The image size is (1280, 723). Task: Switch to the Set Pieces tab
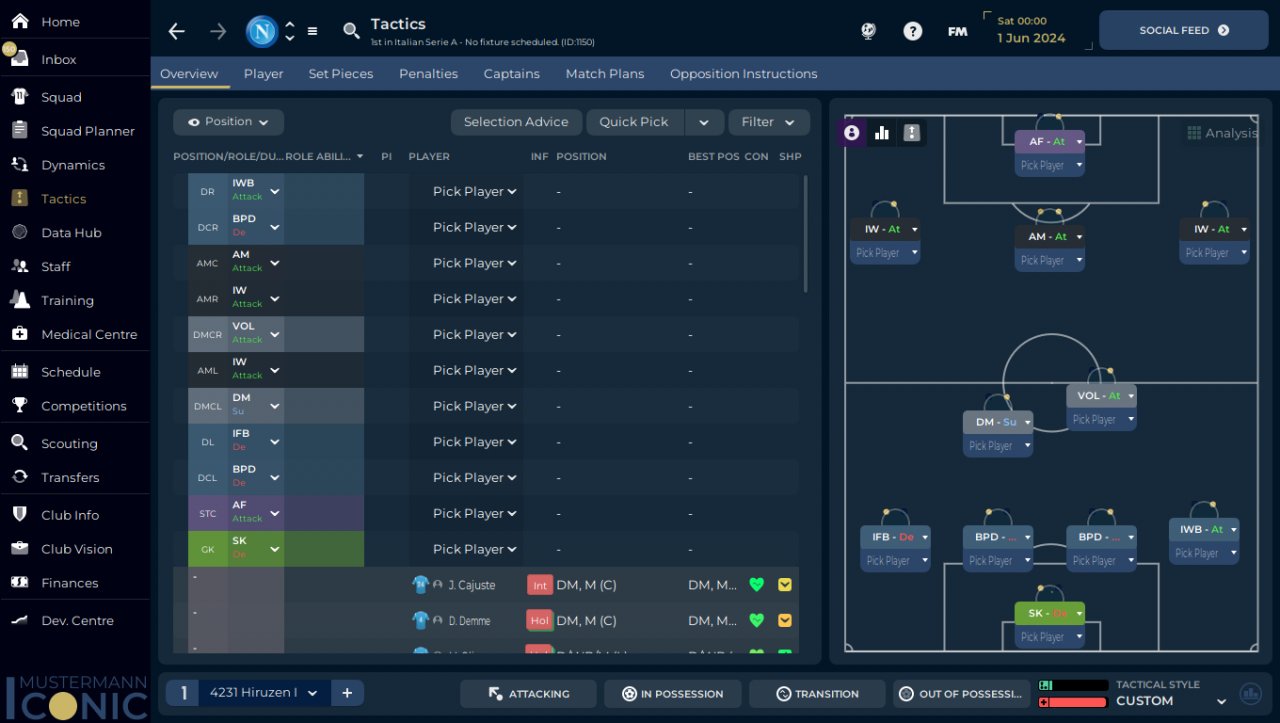(341, 74)
